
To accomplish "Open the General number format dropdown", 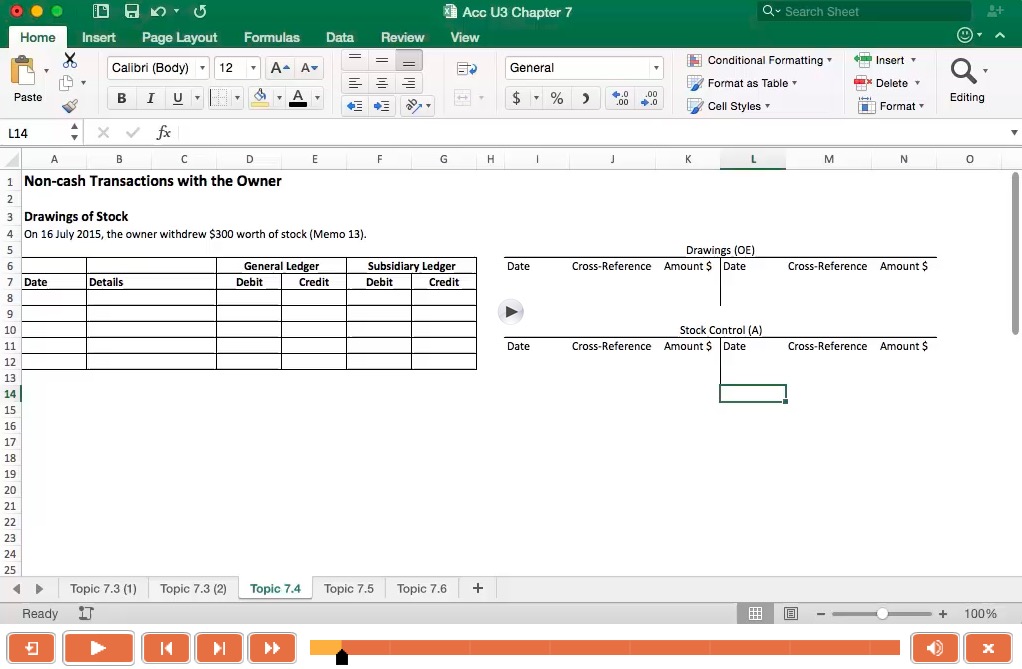I will (584, 68).
